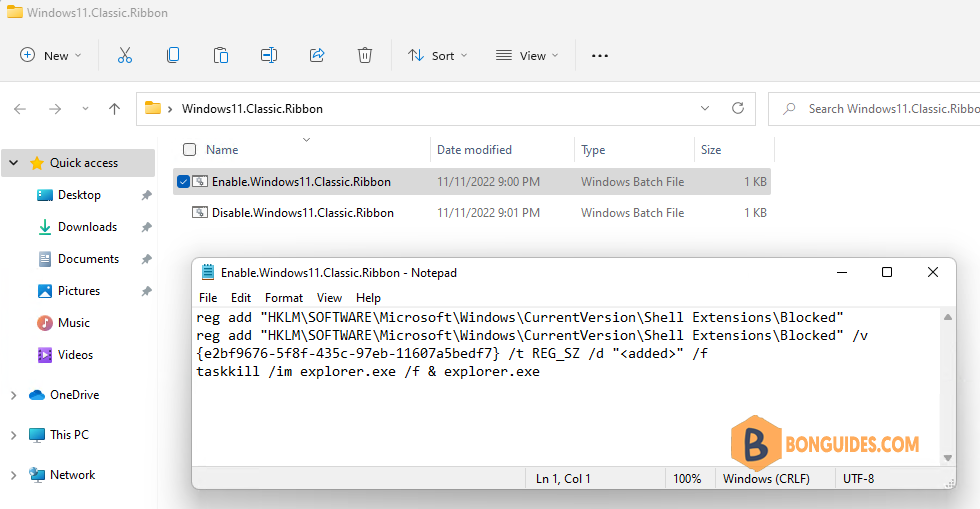This screenshot has width=980, height=509.
Task: Open the Sort dropdown
Action: pyautogui.click(x=438, y=56)
